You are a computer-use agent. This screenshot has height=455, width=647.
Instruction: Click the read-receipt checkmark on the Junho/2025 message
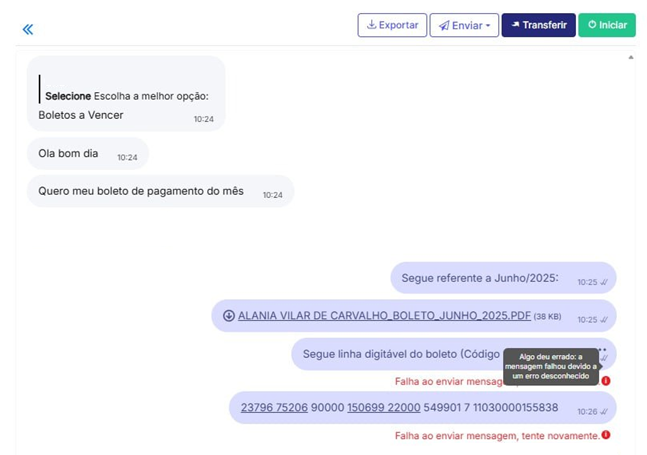(x=604, y=283)
